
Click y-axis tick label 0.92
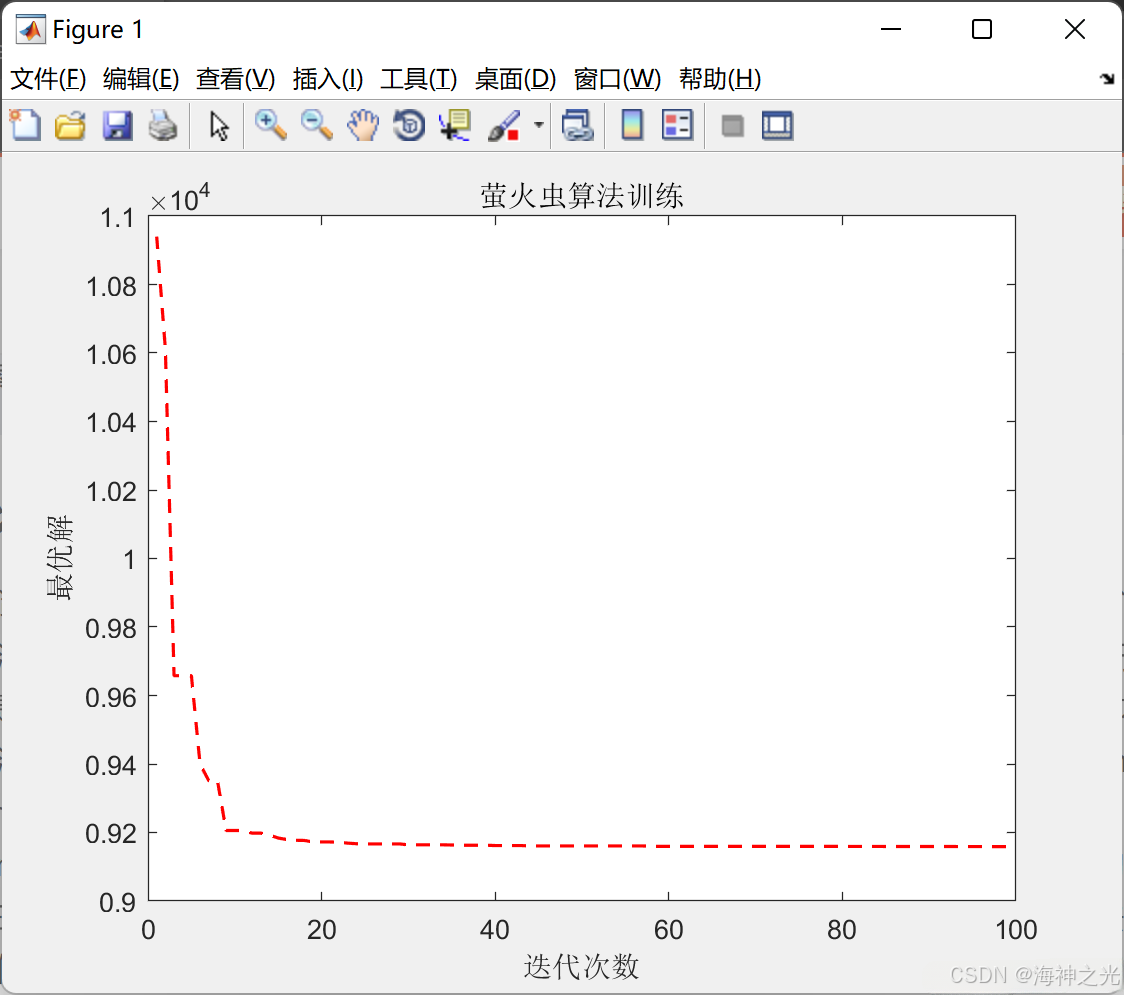[111, 834]
